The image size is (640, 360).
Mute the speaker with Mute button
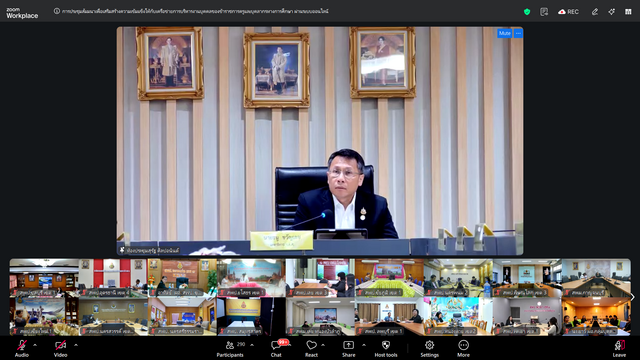tap(504, 33)
